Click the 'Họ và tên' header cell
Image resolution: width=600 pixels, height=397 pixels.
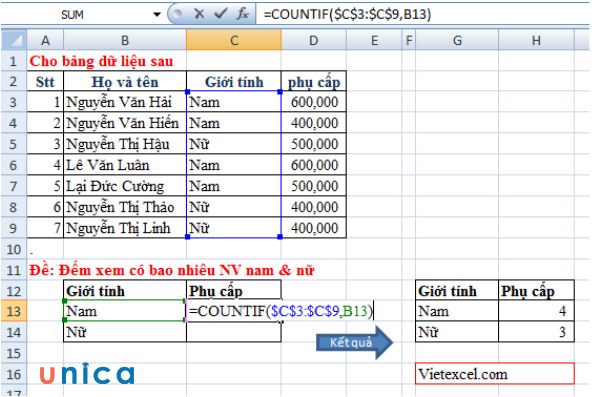[125, 82]
